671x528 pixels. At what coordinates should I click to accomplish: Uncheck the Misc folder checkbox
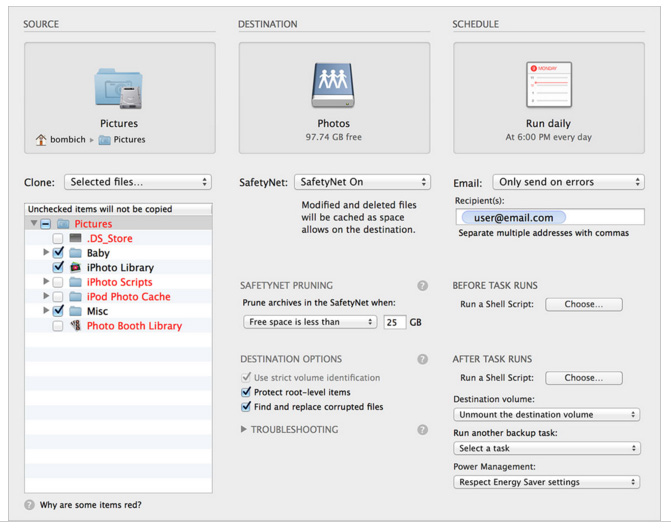(x=58, y=311)
